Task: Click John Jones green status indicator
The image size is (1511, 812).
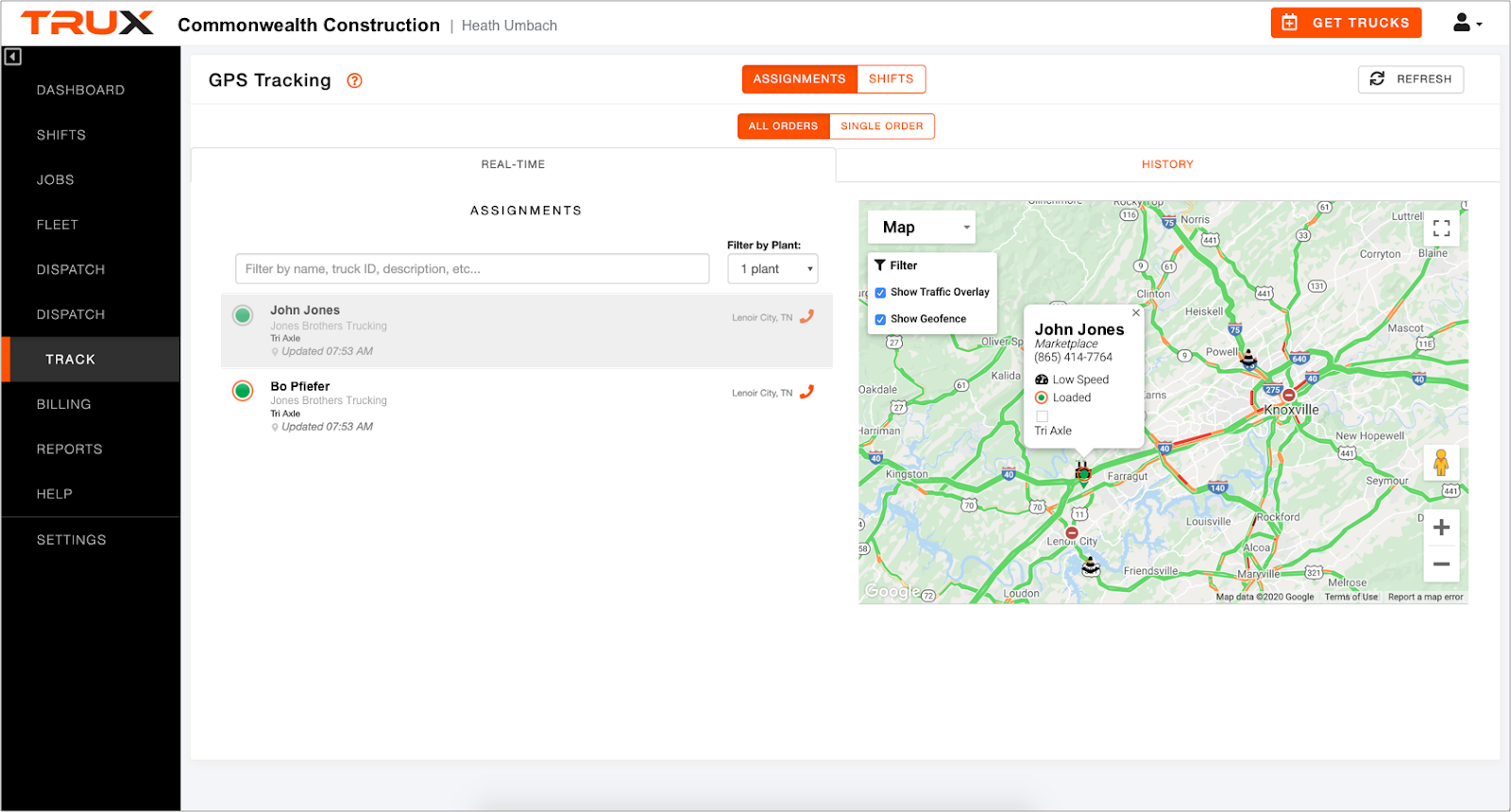Action: (x=243, y=315)
